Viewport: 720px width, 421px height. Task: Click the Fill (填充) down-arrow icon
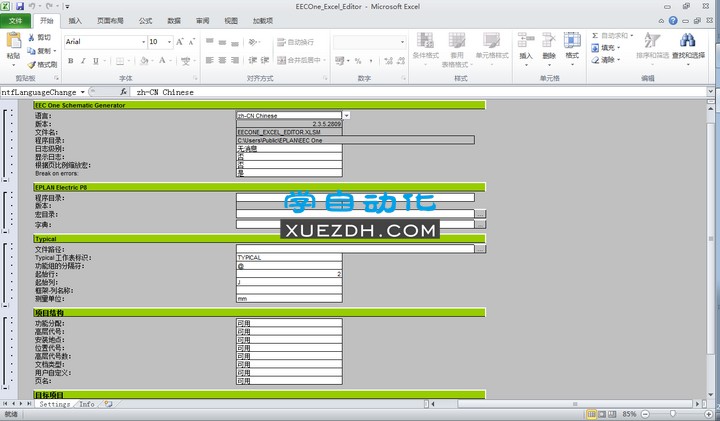click(x=595, y=48)
